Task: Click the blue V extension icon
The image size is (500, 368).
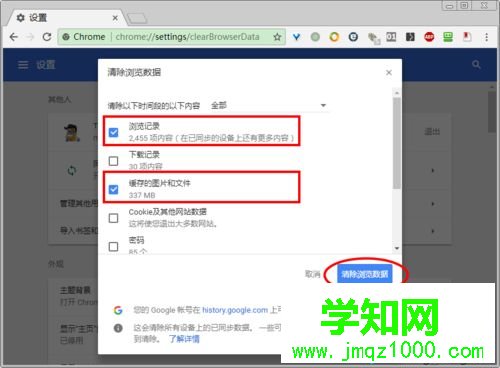Action: pos(296,37)
